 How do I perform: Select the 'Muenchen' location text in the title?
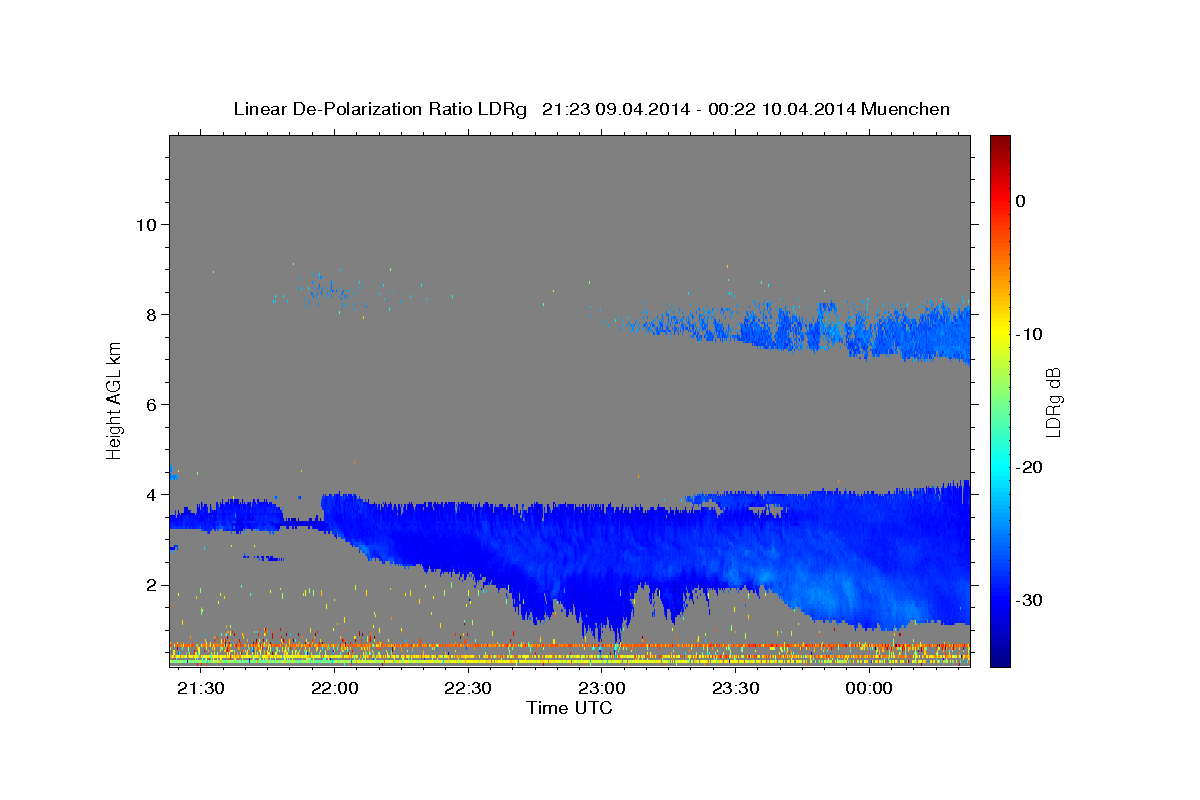(905, 109)
